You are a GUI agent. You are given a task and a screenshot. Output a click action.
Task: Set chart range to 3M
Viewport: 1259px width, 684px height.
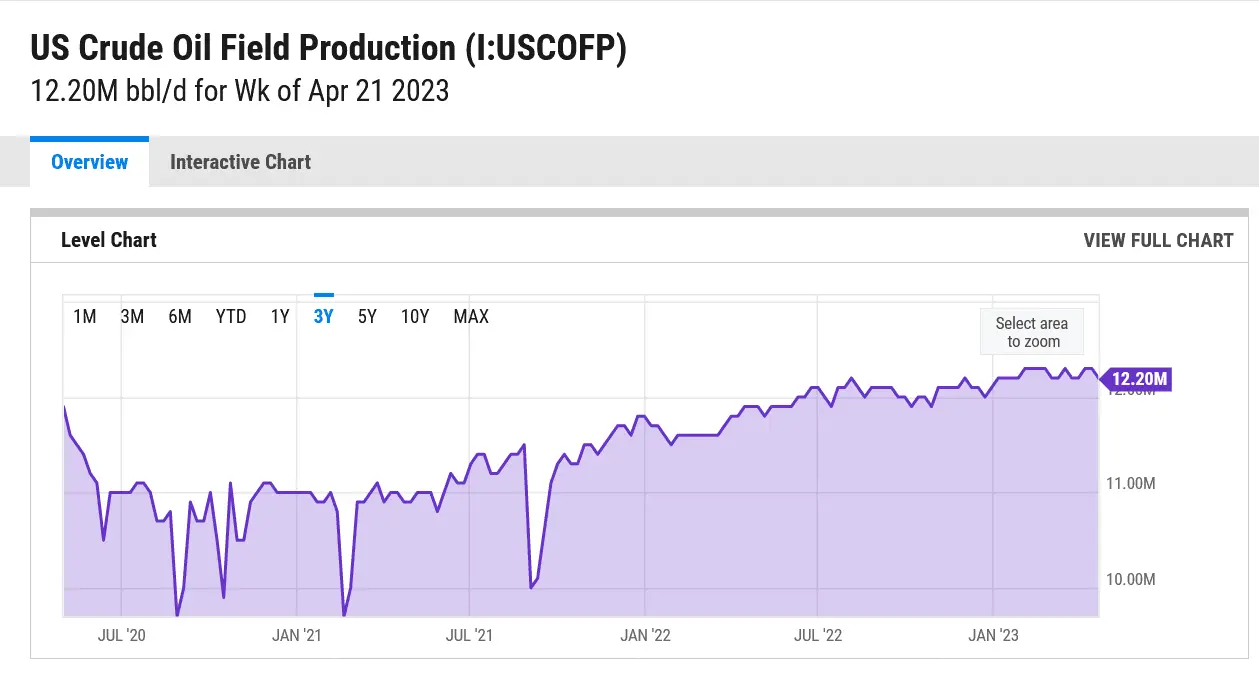pos(132,317)
